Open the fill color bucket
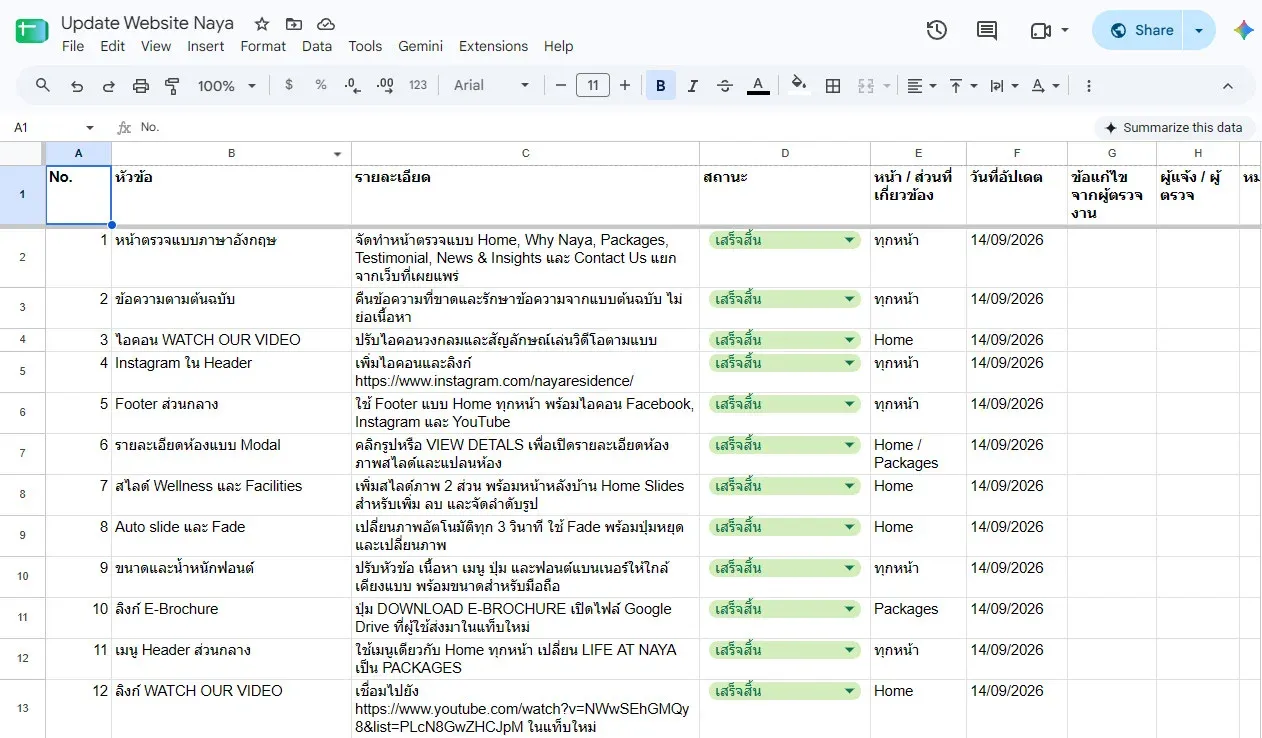Screen dimensions: 1262x738 click(x=798, y=85)
